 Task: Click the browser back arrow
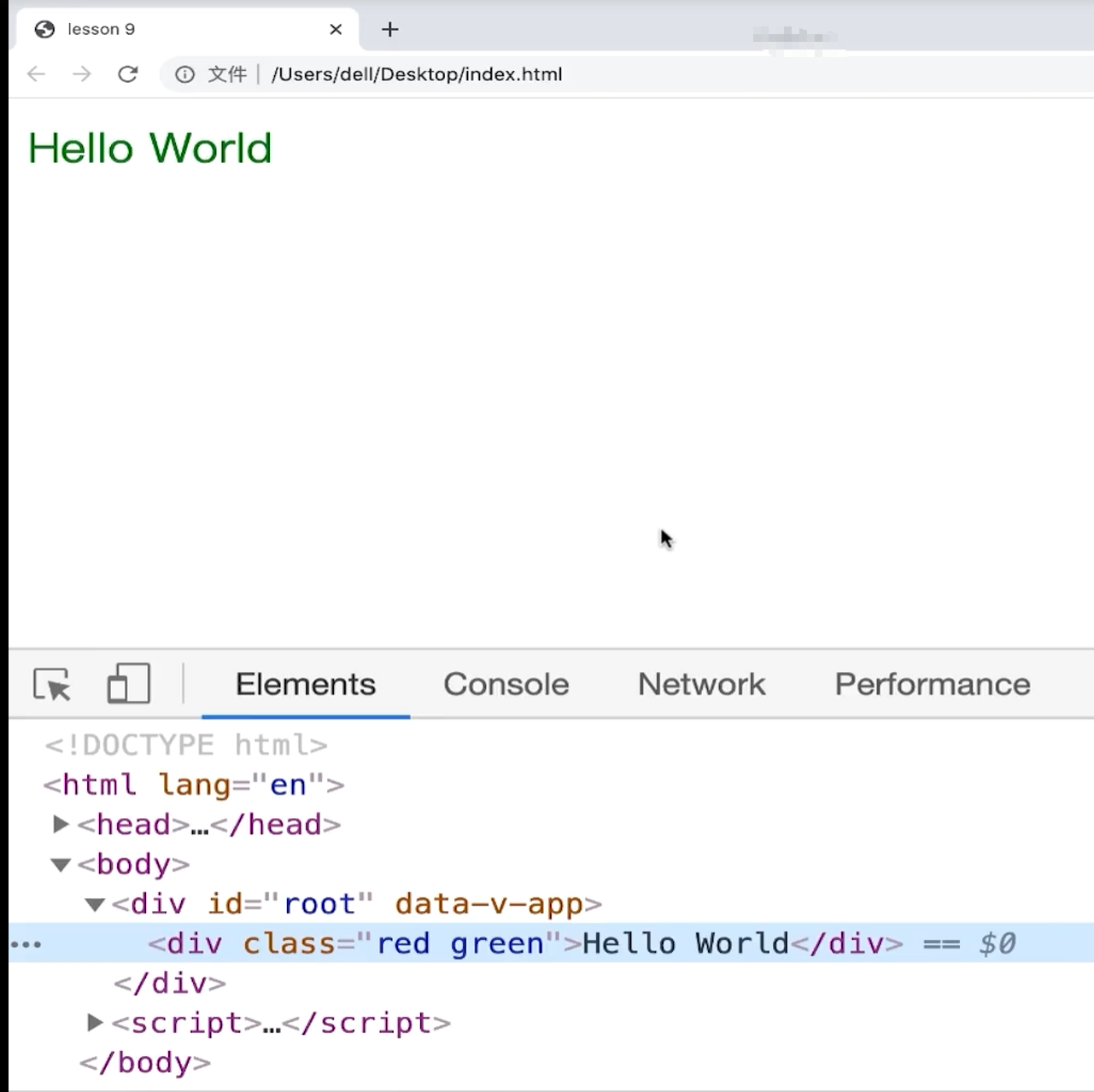coord(36,74)
